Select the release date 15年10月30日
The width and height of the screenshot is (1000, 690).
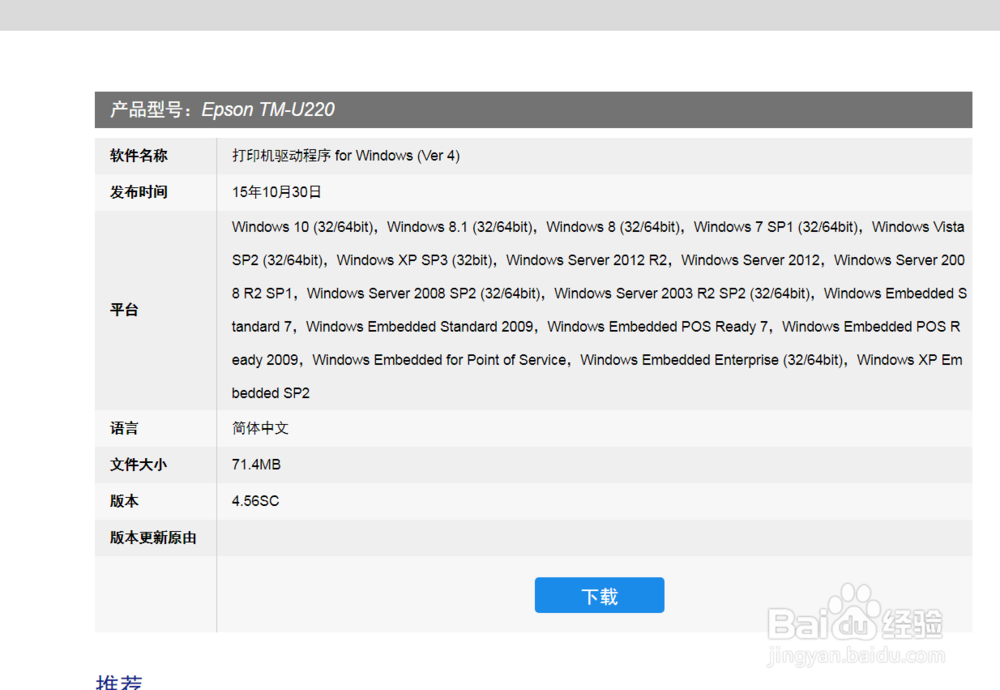(x=276, y=192)
